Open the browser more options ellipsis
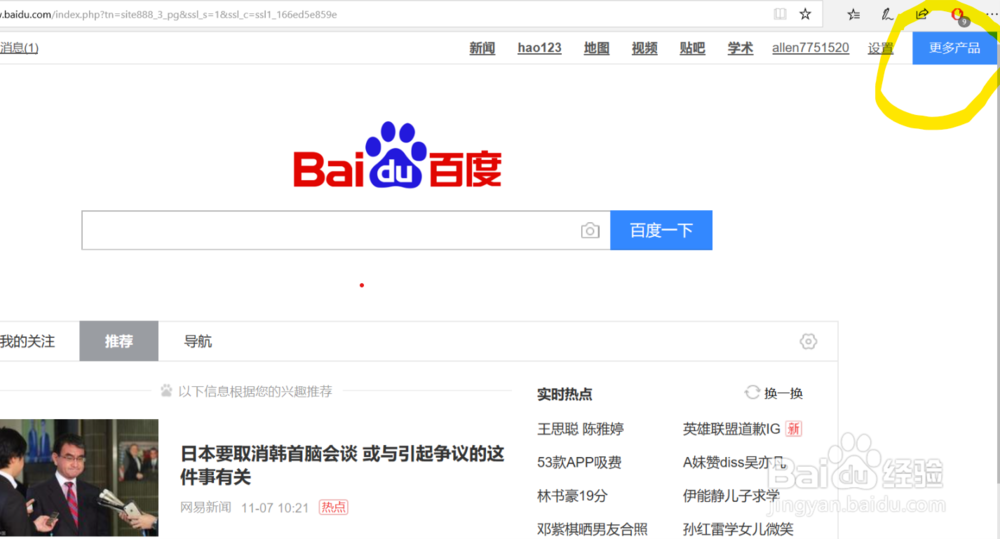 click(992, 14)
